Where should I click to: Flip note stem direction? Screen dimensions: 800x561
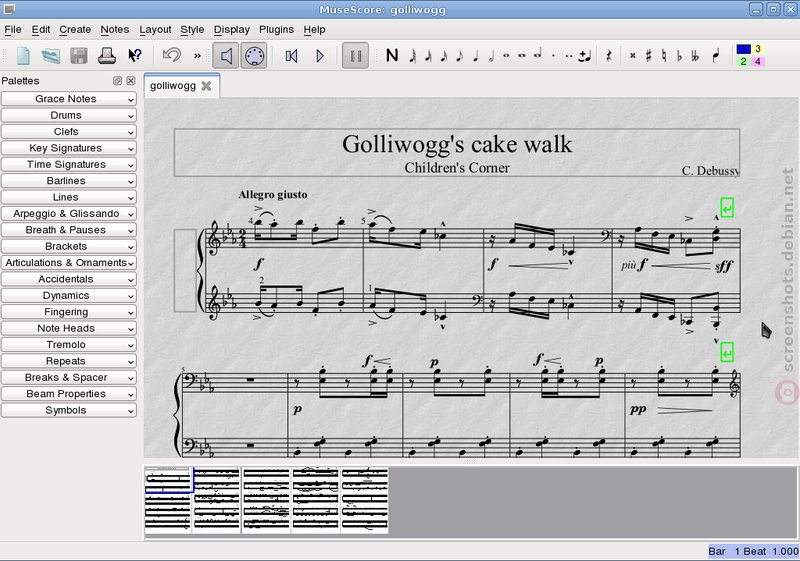pyautogui.click(x=716, y=55)
